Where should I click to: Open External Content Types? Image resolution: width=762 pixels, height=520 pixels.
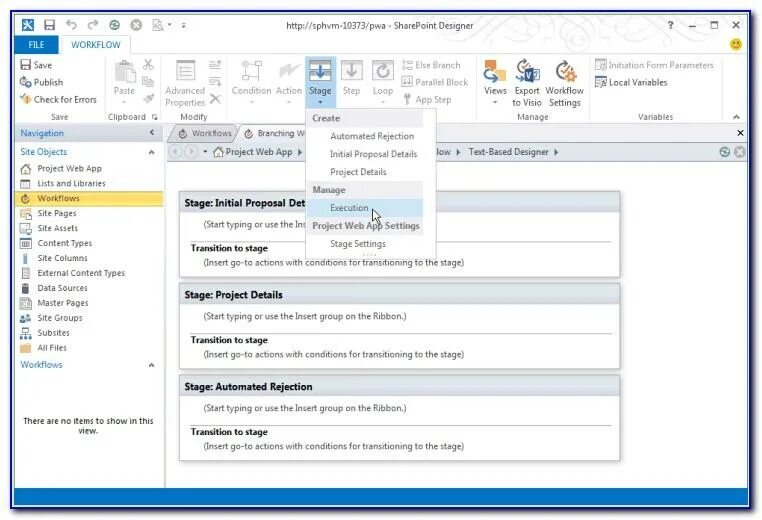[81, 273]
